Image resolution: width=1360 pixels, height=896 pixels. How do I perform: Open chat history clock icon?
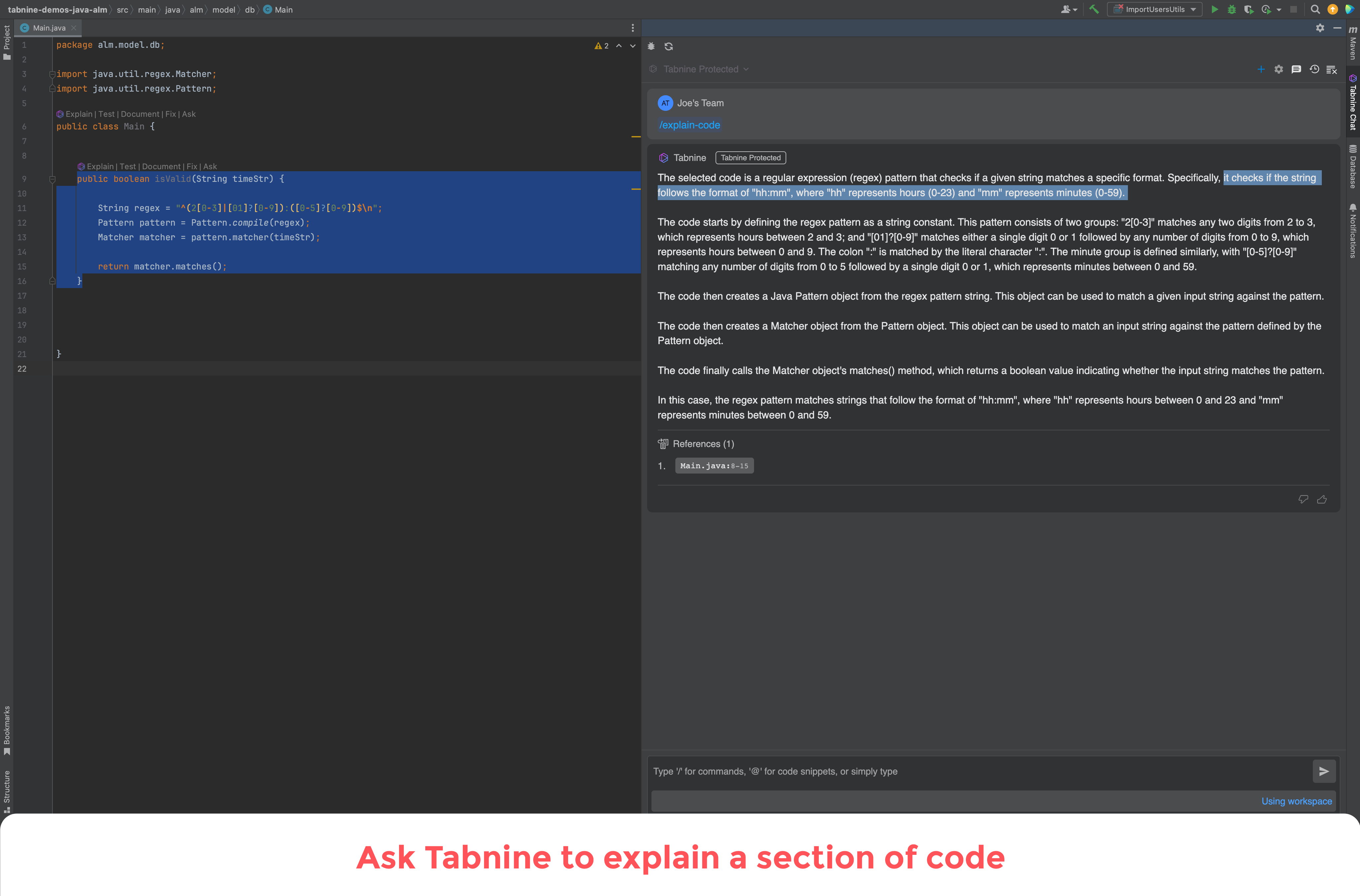click(x=1314, y=69)
